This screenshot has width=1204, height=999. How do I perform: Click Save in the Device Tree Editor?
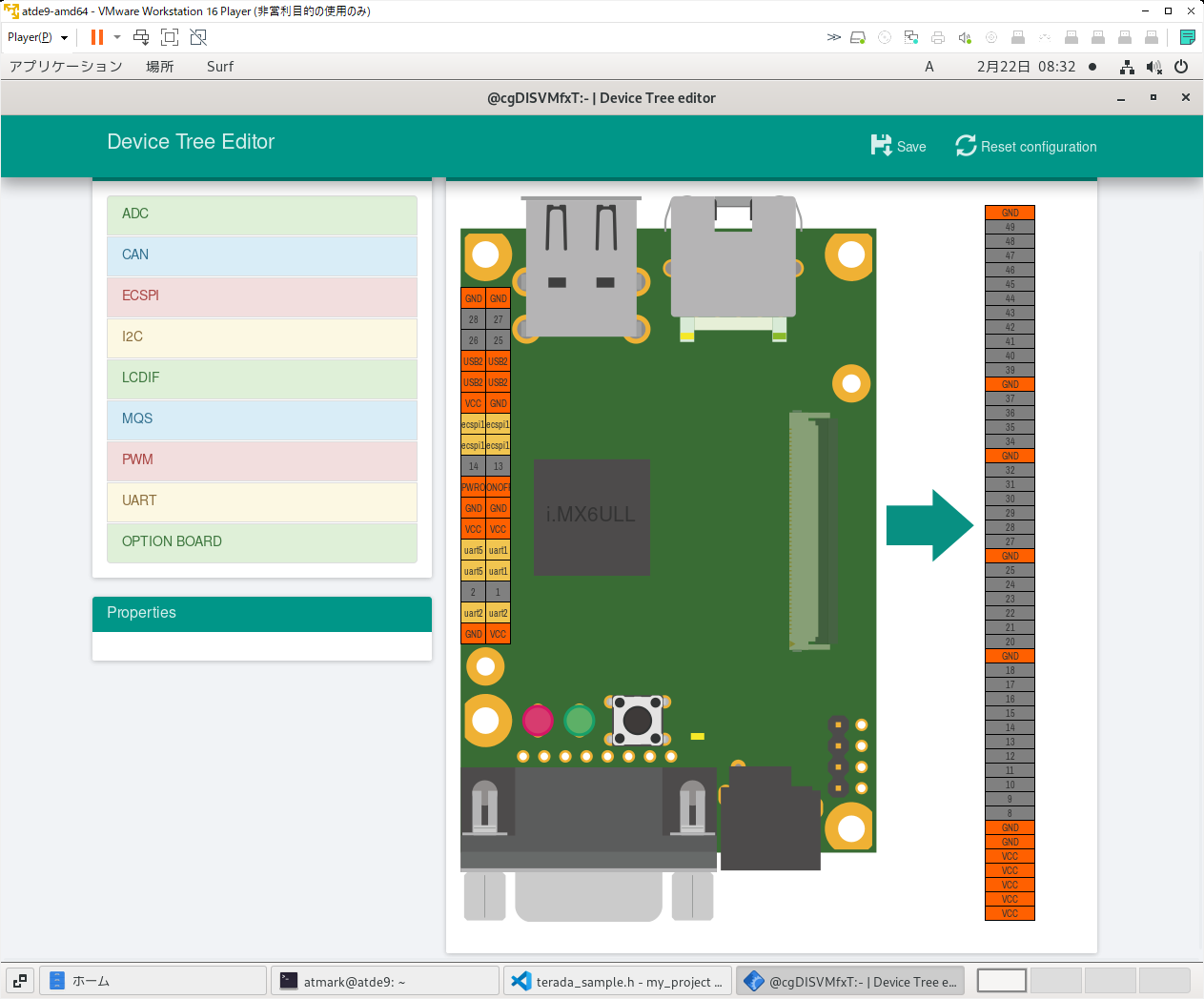tap(897, 146)
